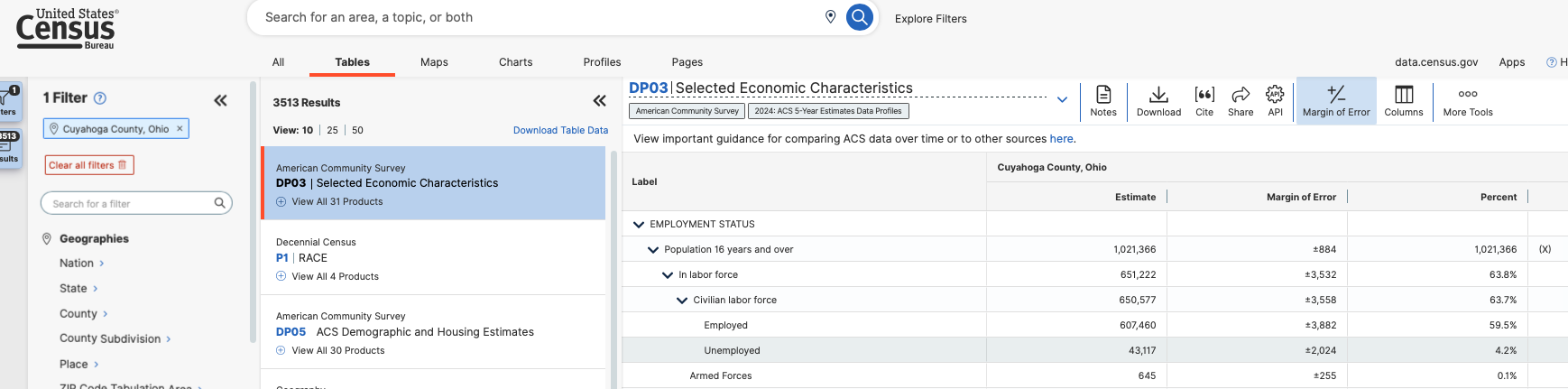Collapse the In labor force row
This screenshot has height=389, width=1568.
[x=668, y=274]
